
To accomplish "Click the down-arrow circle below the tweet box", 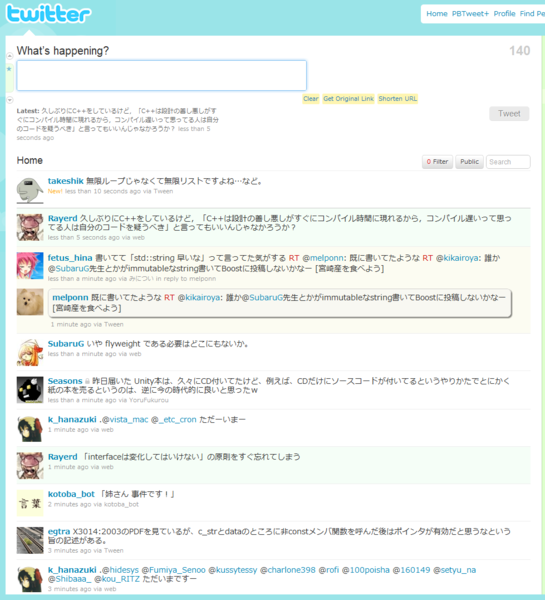I will (10, 100).
